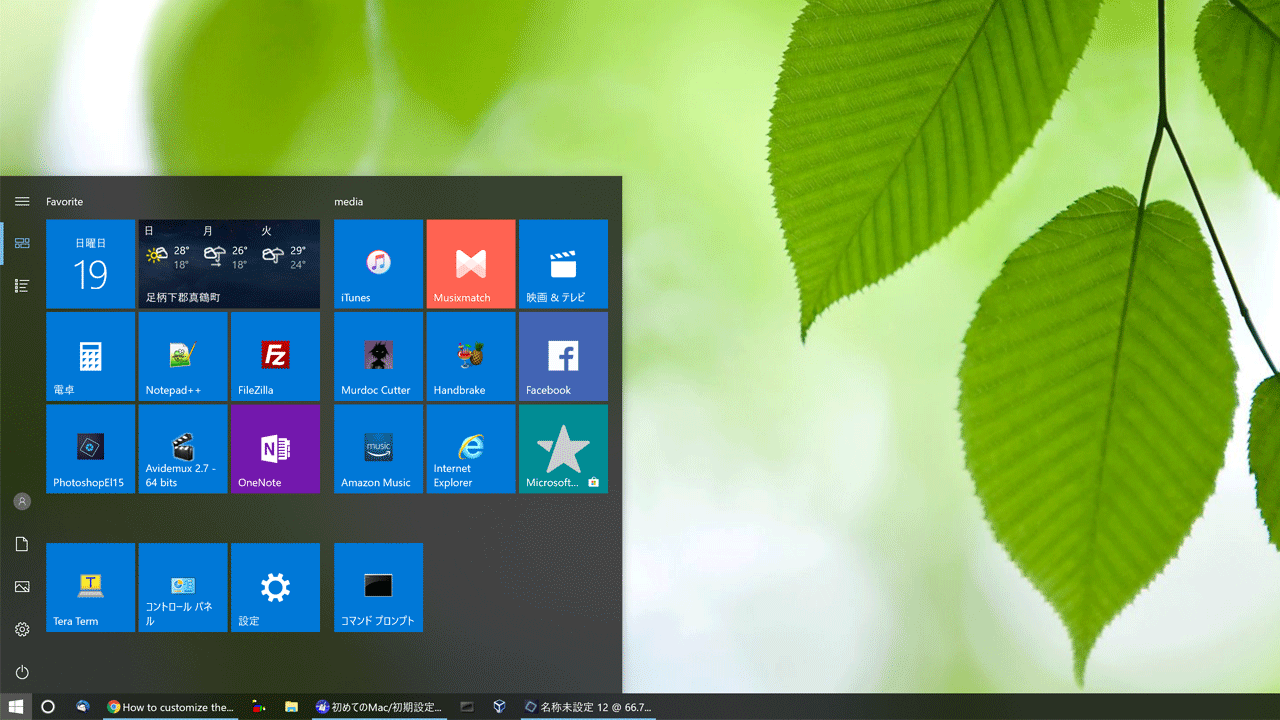This screenshot has width=1280, height=720.
Task: Switch to the 初めてのMac/初期設定 taskbar window
Action: 378,707
